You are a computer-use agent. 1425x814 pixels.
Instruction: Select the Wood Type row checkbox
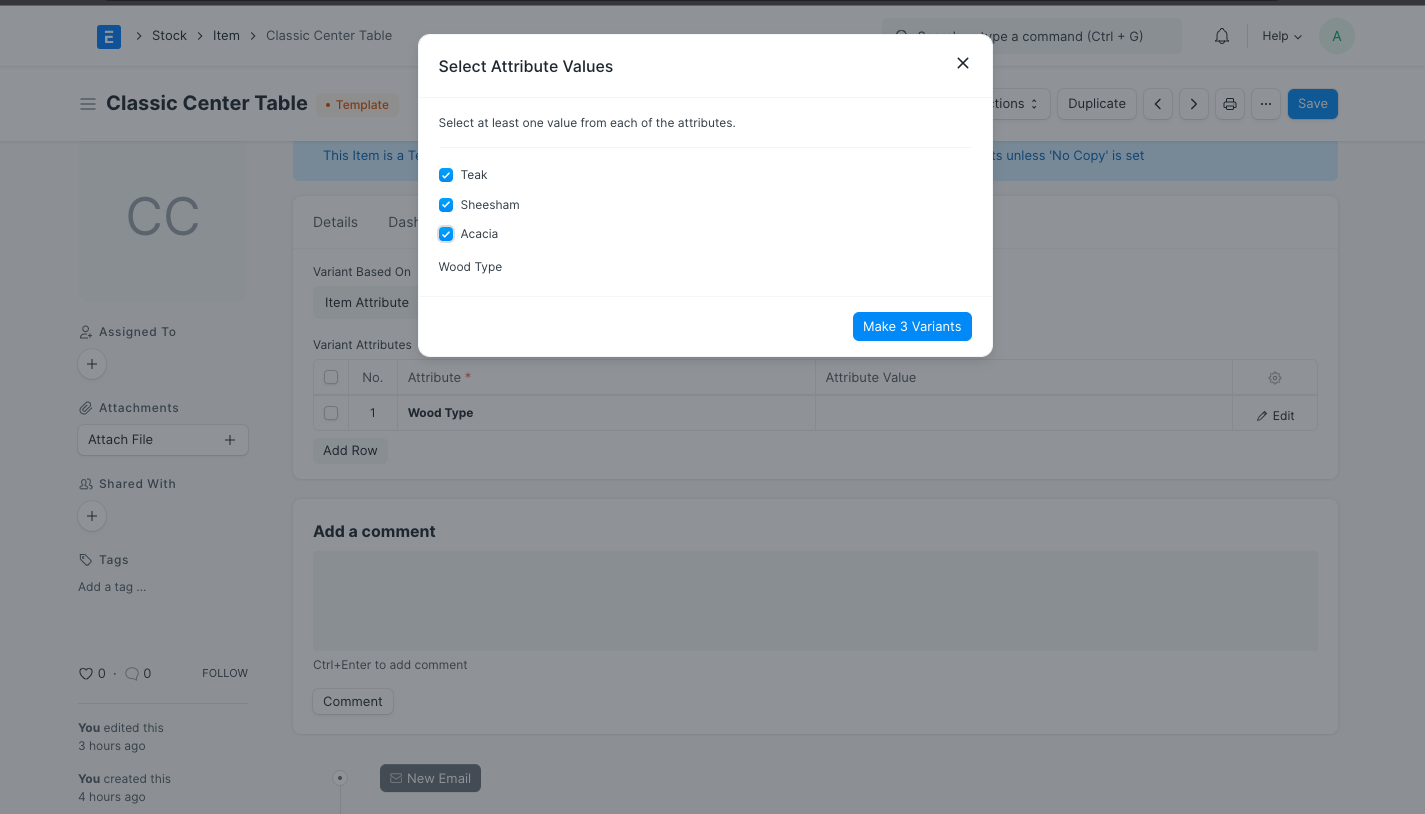click(331, 412)
